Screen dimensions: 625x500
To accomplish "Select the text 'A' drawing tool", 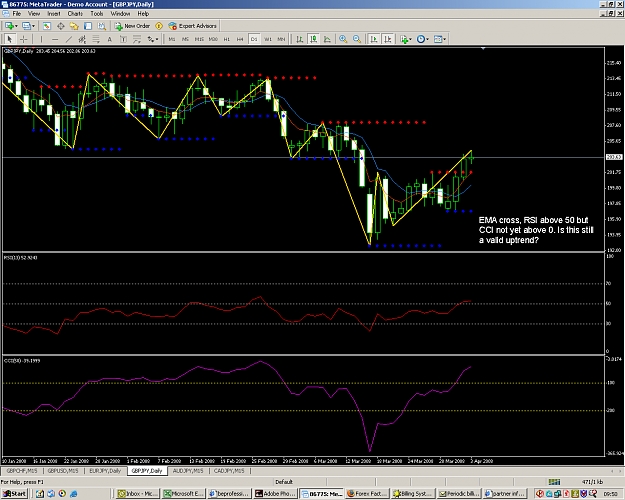I will click(110, 39).
